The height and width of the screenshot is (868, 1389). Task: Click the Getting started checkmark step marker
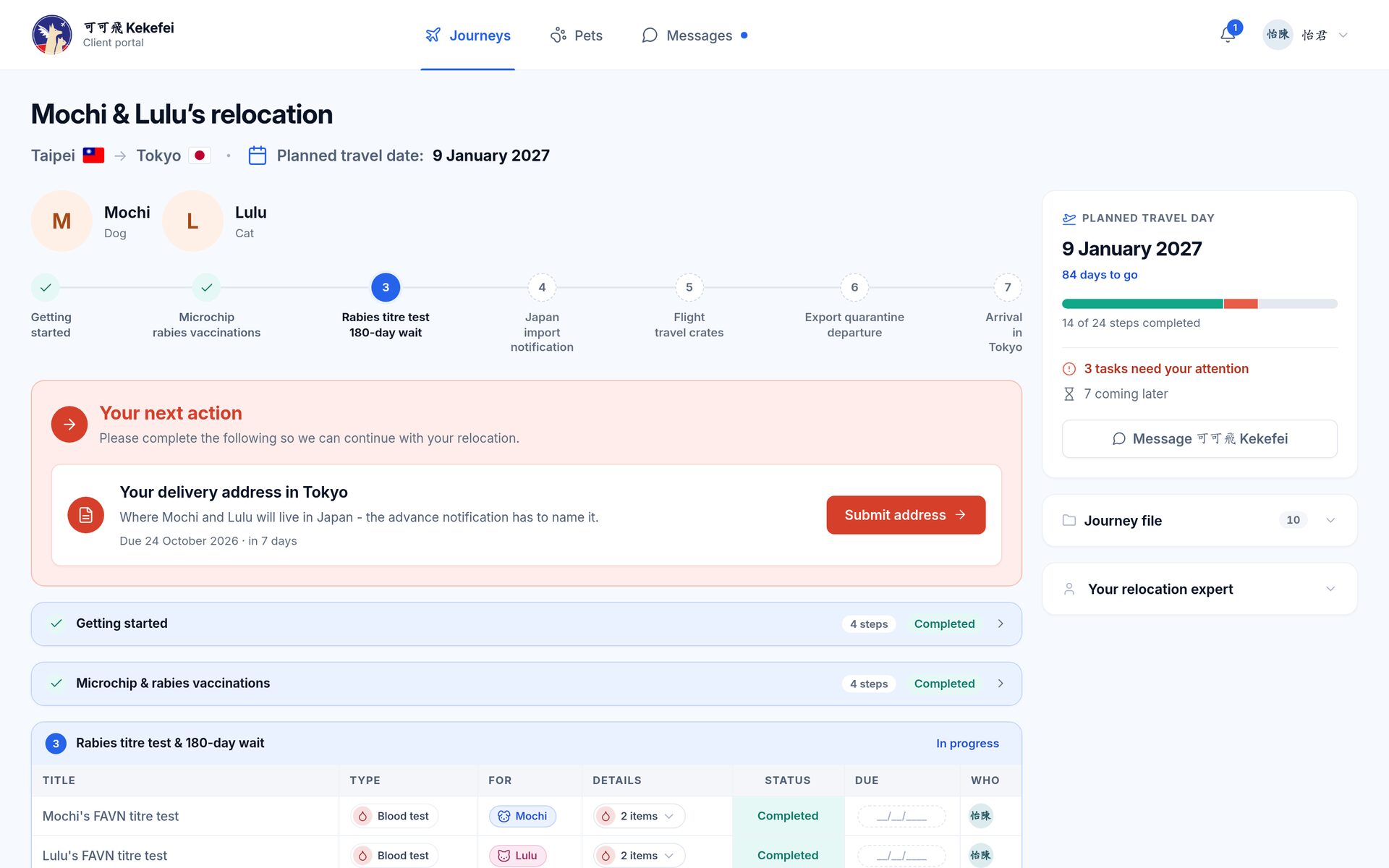tap(46, 287)
